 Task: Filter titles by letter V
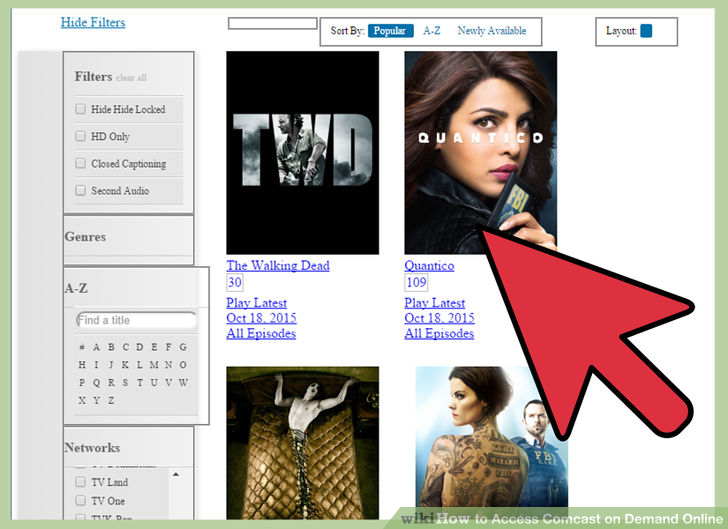pyautogui.click(x=169, y=383)
